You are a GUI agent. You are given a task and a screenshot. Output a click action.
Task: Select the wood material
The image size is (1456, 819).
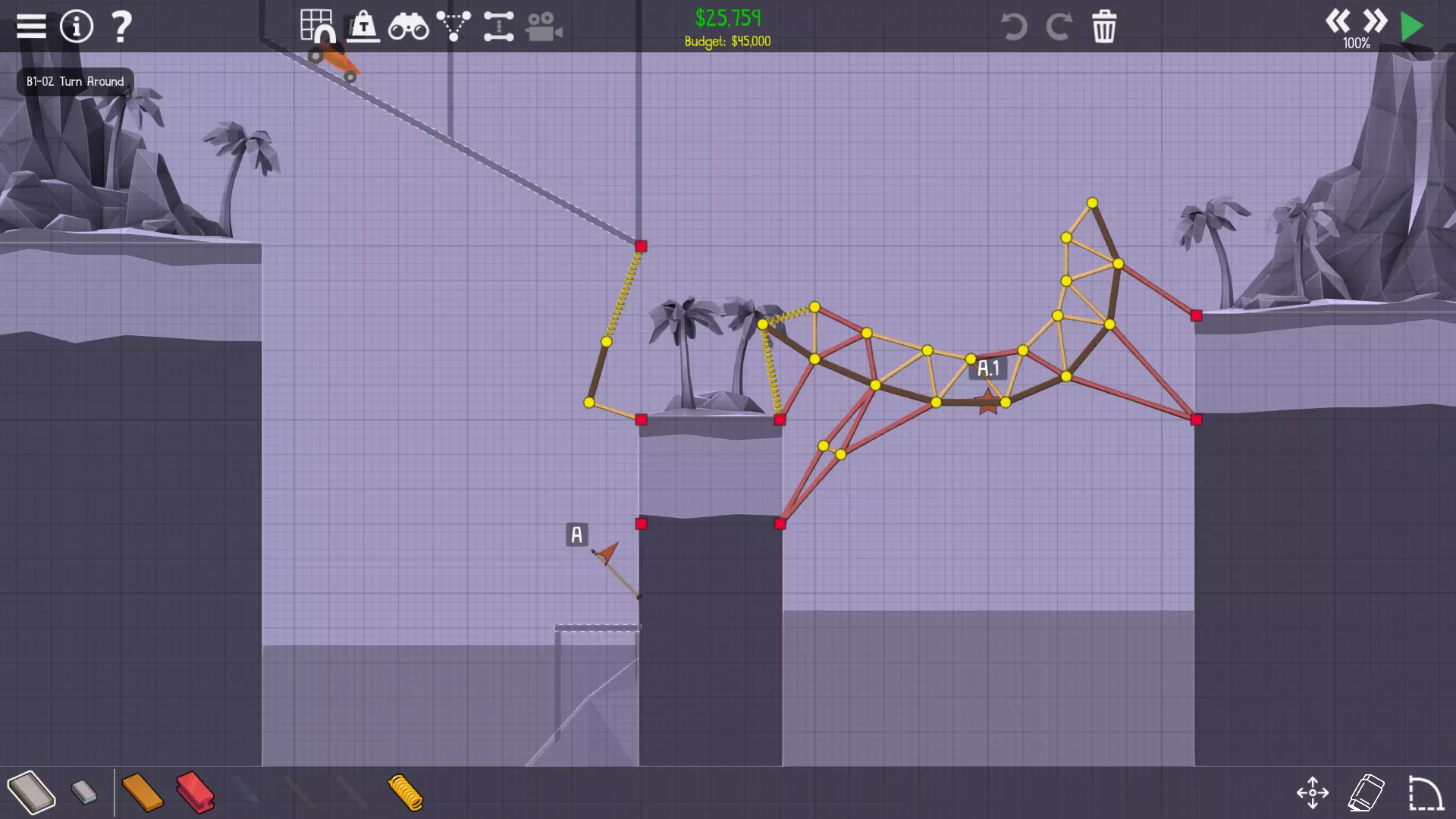tap(142, 792)
